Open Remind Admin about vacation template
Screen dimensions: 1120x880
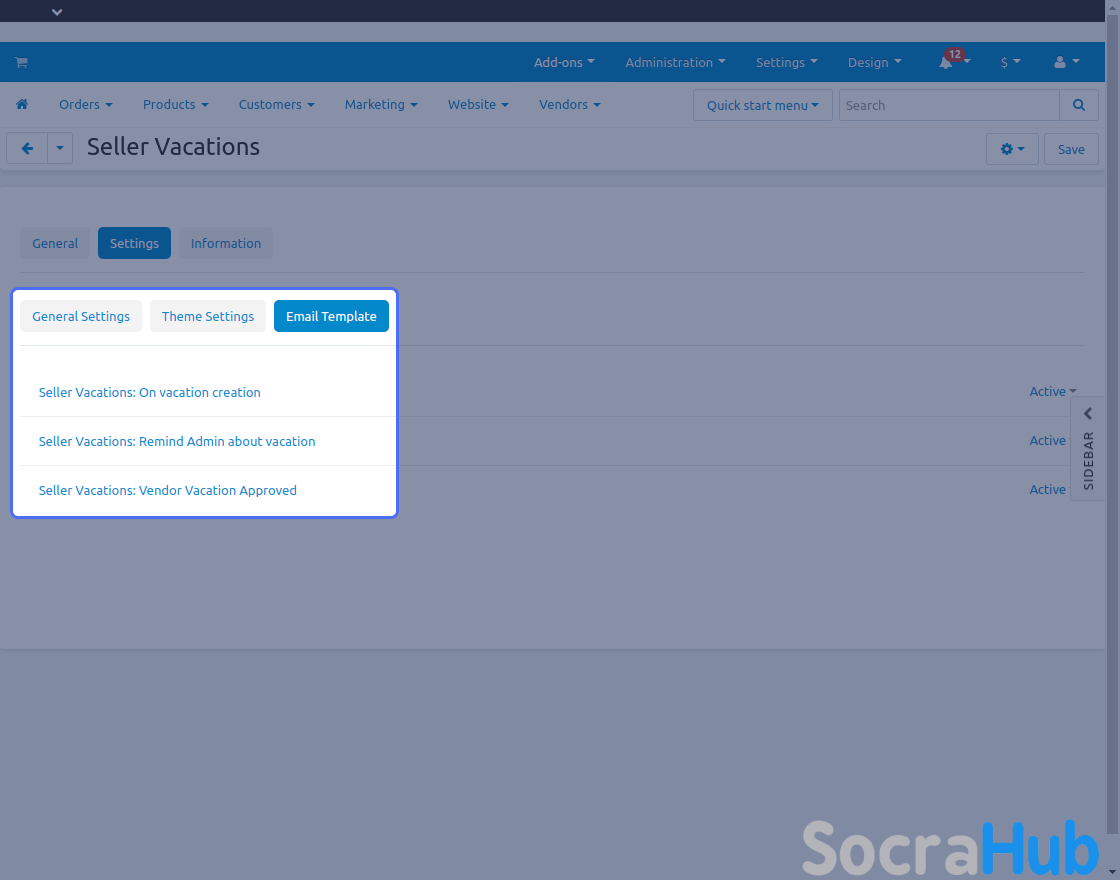pos(177,441)
